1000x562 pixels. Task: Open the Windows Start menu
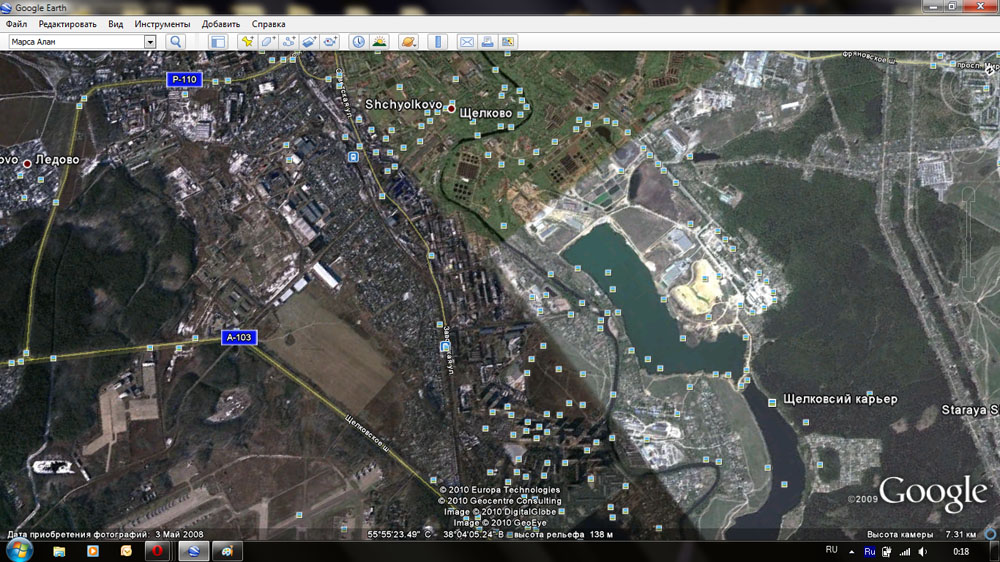coord(19,551)
